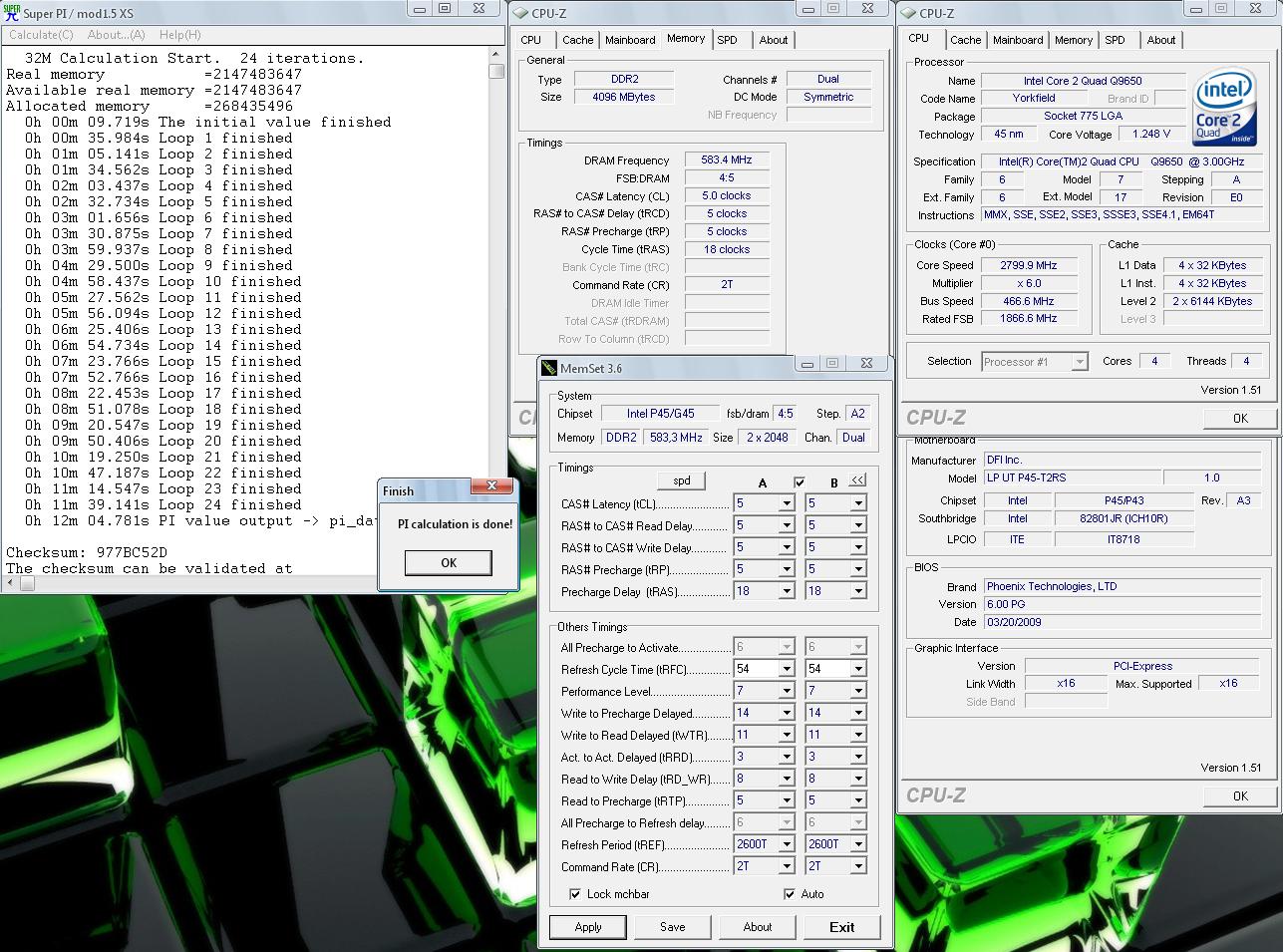Click the 82801JR (ICH10R) southbridge field
The image size is (1283, 952).
point(1123,518)
